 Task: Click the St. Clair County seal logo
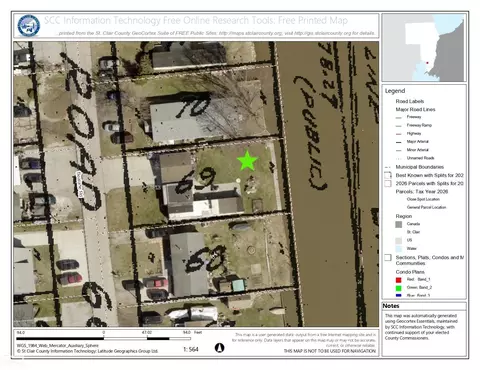click(x=29, y=26)
